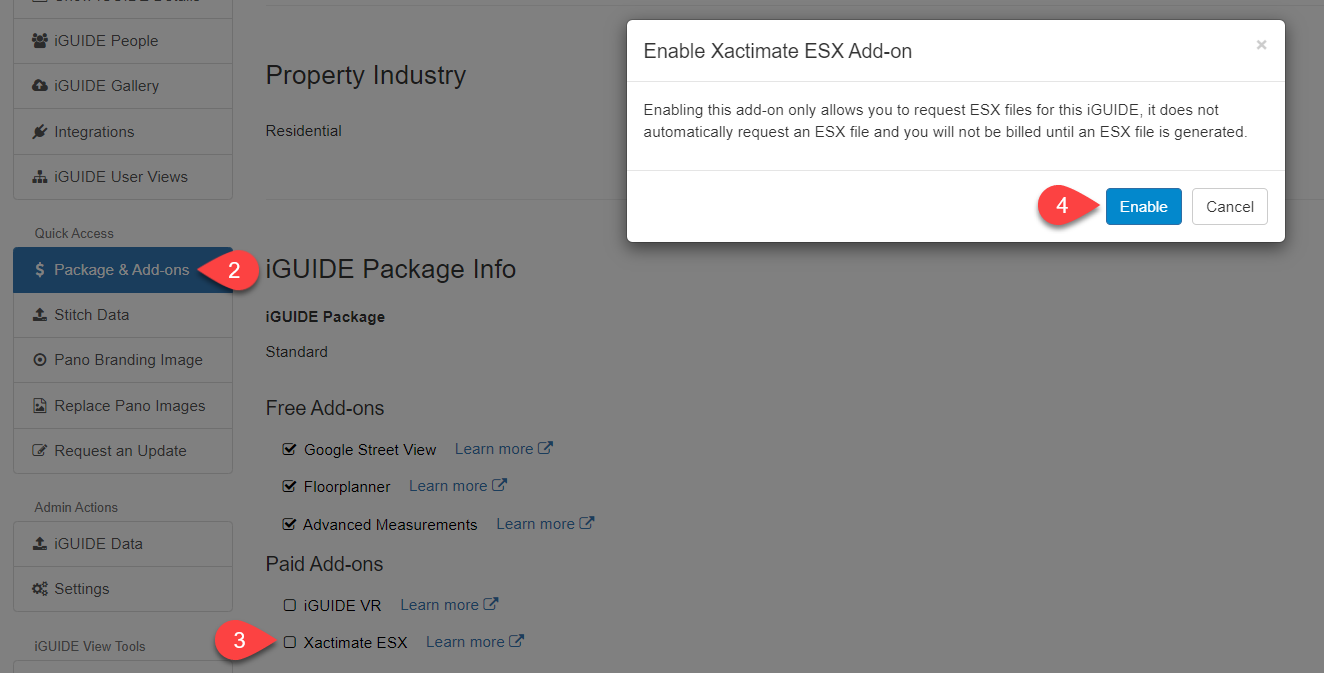Click the 'Free Add-ons' heading
1324x673 pixels.
pyautogui.click(x=325, y=408)
